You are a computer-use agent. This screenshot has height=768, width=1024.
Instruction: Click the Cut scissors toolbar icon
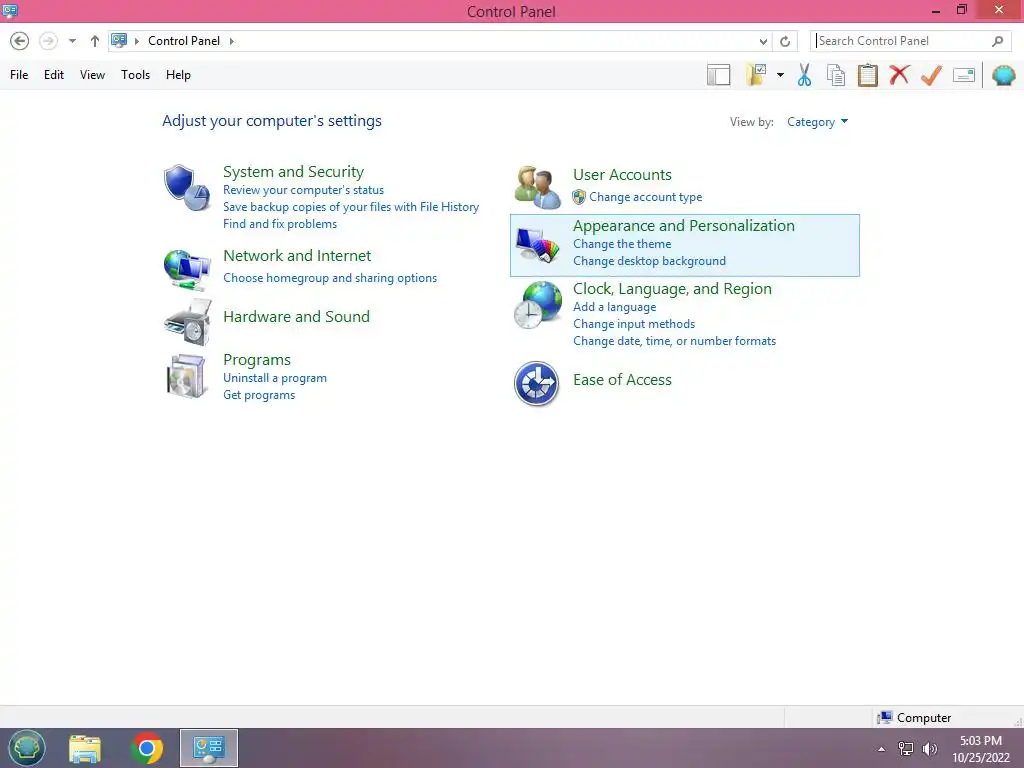[804, 75]
